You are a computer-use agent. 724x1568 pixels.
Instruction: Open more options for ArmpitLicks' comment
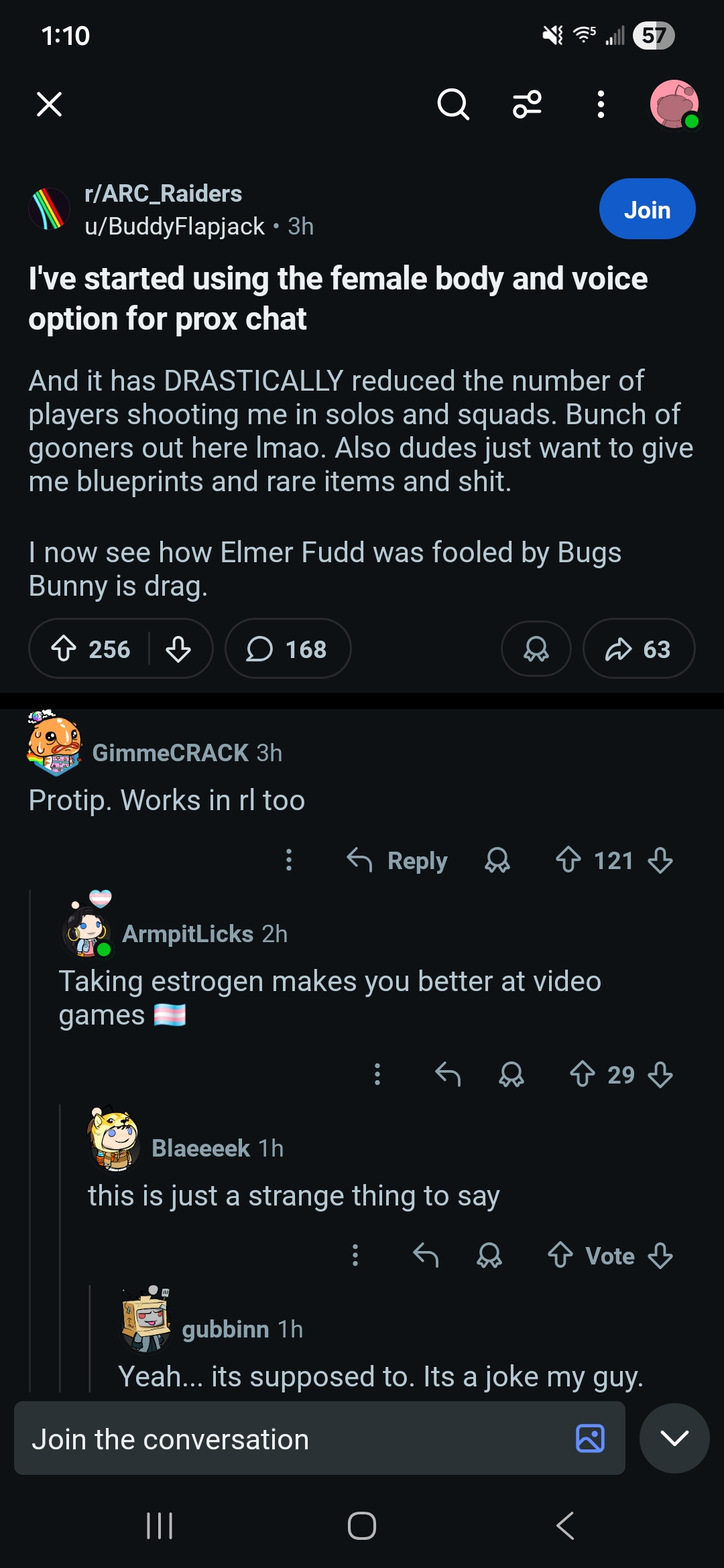(377, 1074)
